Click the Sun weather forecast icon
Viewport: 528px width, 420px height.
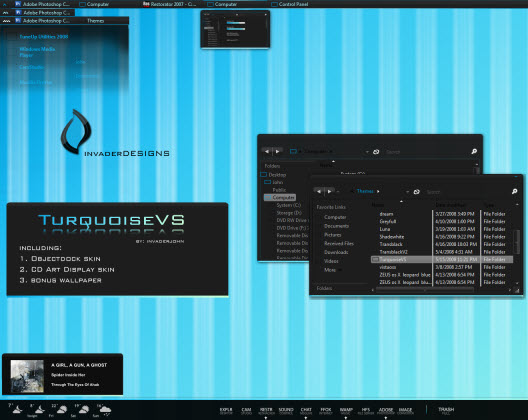point(105,410)
